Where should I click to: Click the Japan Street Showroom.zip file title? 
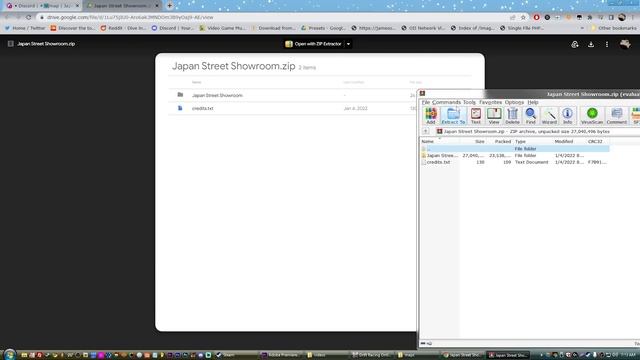46,44
